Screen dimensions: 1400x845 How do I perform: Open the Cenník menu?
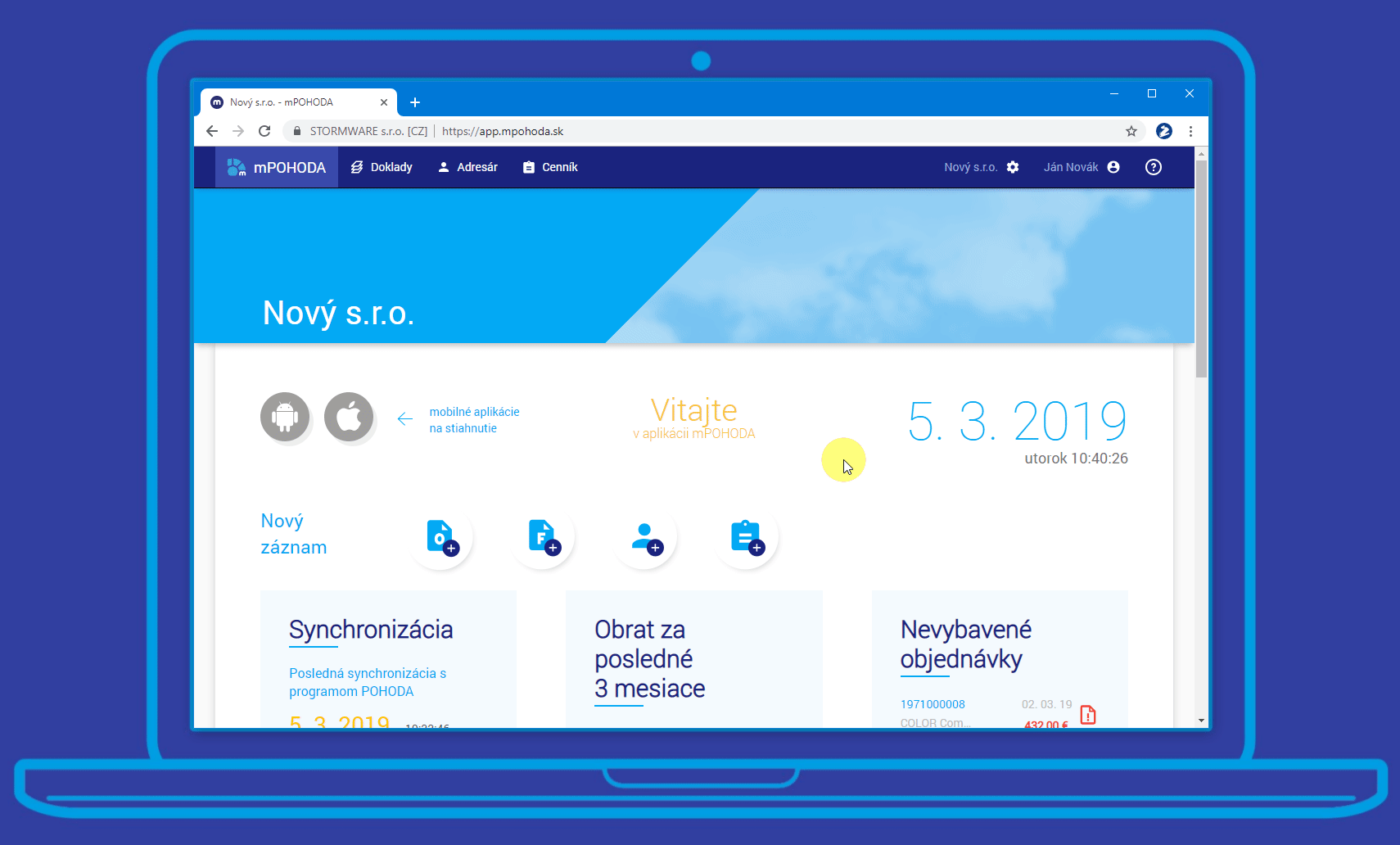(550, 167)
